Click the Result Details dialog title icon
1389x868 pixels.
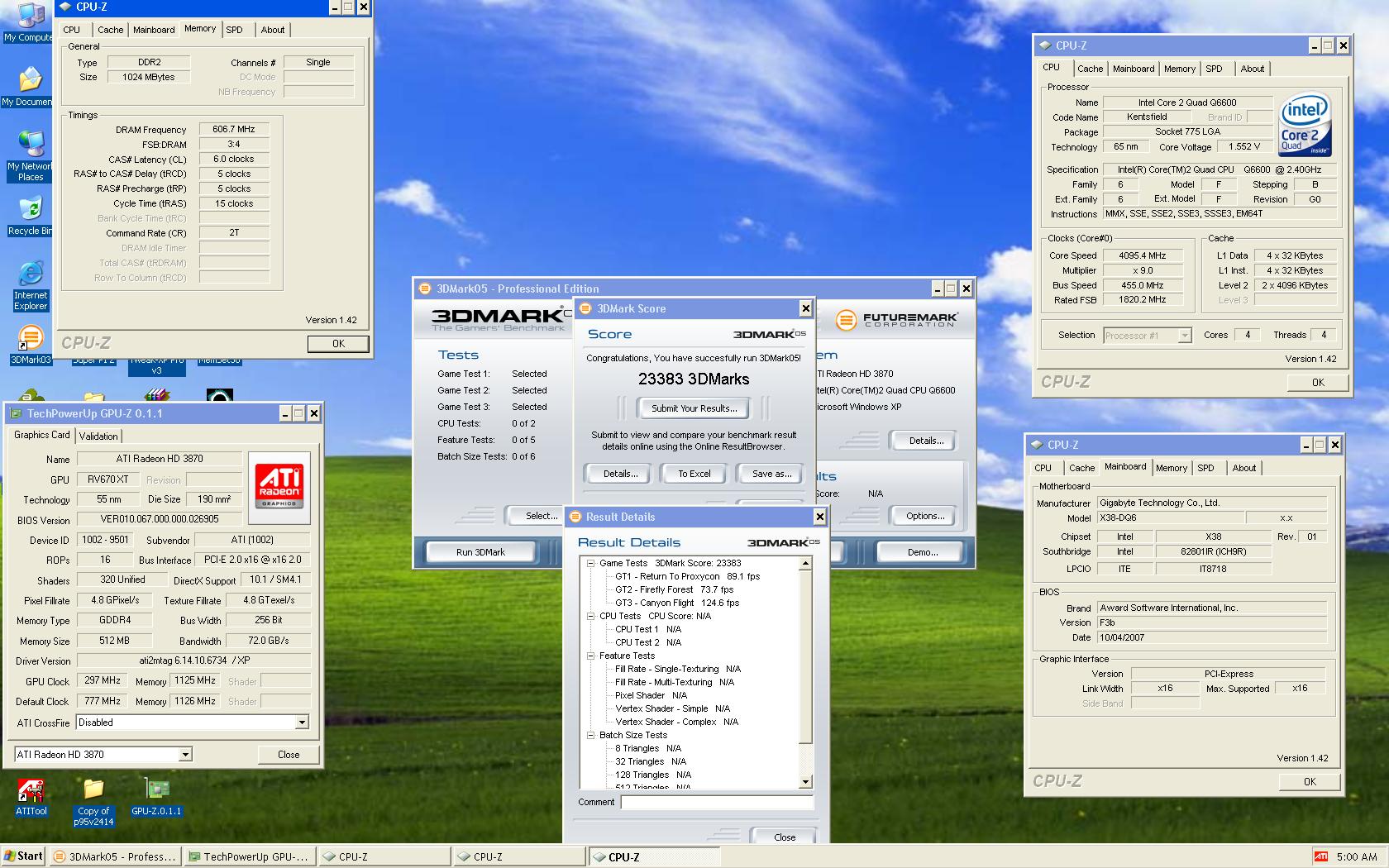coord(575,517)
